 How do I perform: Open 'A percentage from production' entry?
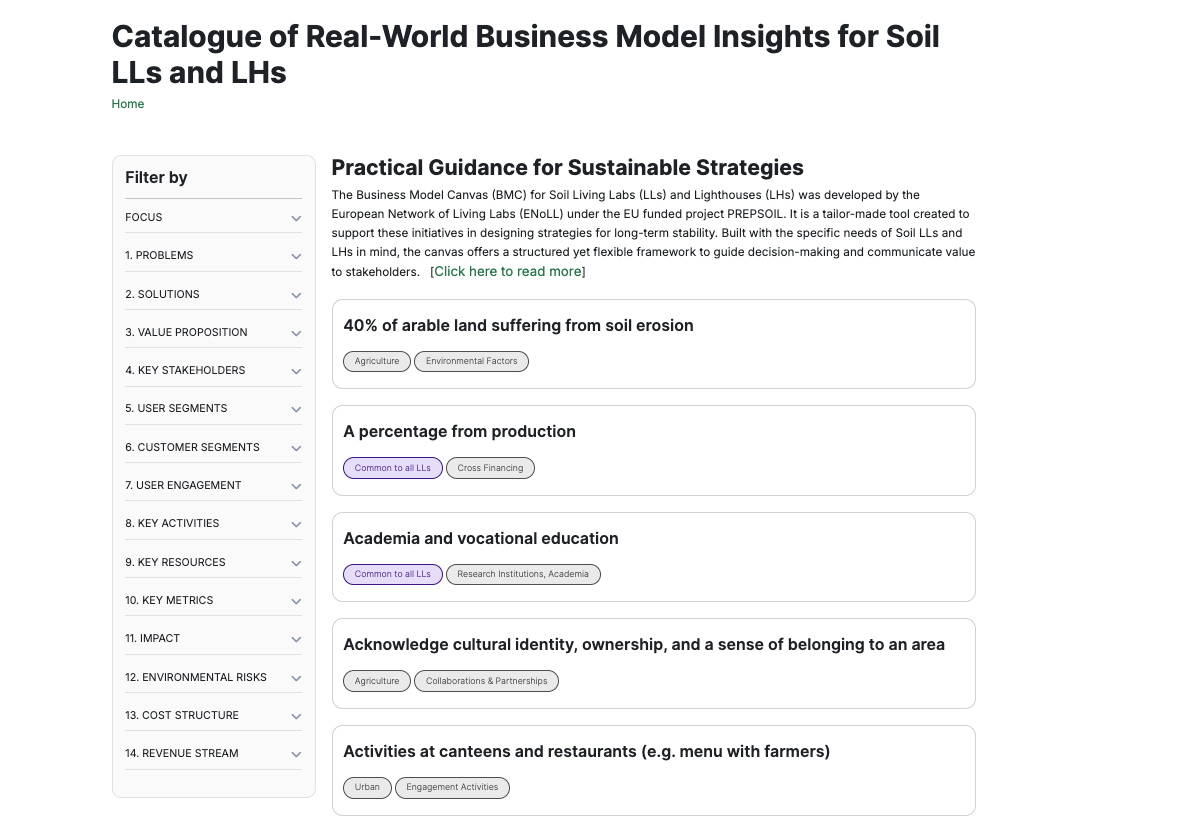tap(459, 432)
